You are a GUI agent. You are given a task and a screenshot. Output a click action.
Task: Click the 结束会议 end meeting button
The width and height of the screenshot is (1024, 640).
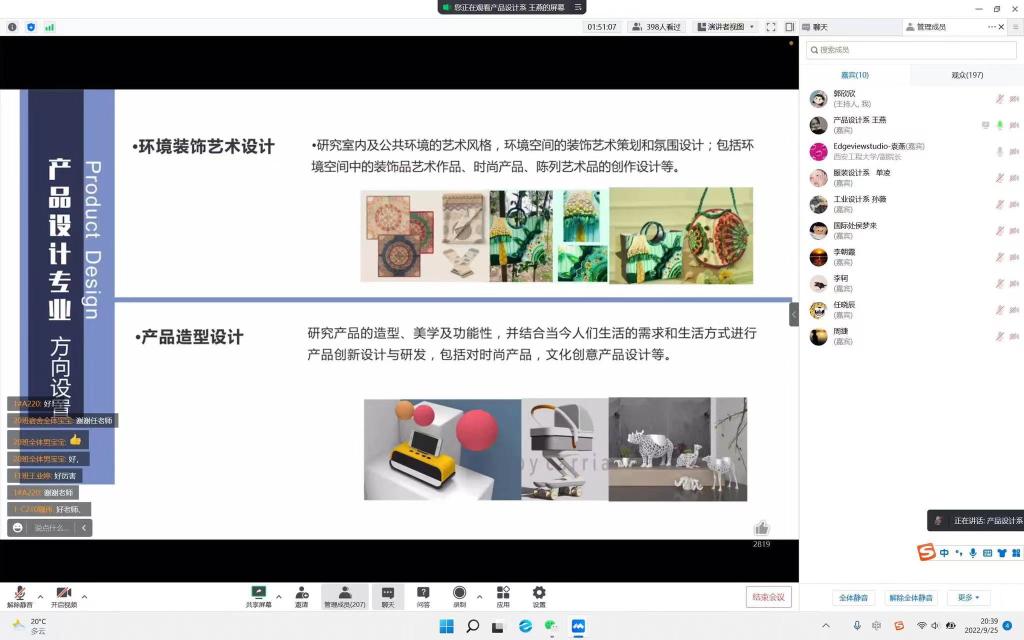click(768, 597)
